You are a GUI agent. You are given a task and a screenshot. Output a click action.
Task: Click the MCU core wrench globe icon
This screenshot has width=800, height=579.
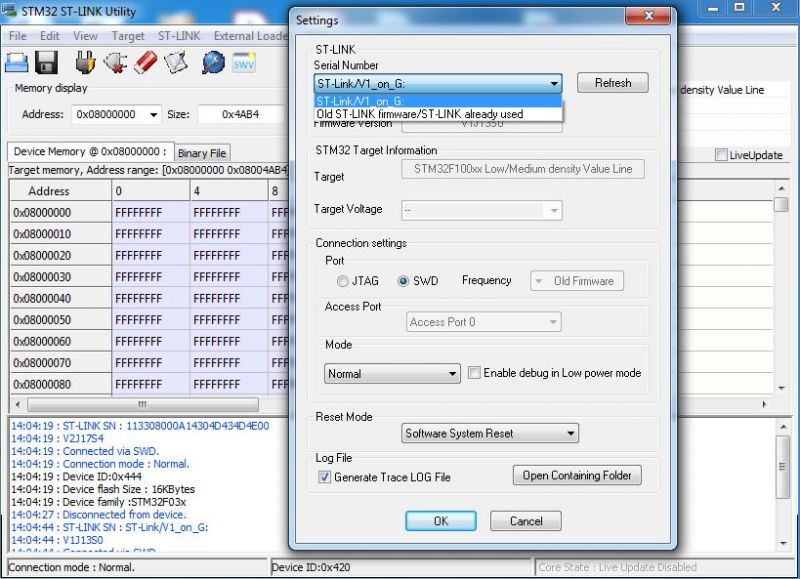(213, 63)
